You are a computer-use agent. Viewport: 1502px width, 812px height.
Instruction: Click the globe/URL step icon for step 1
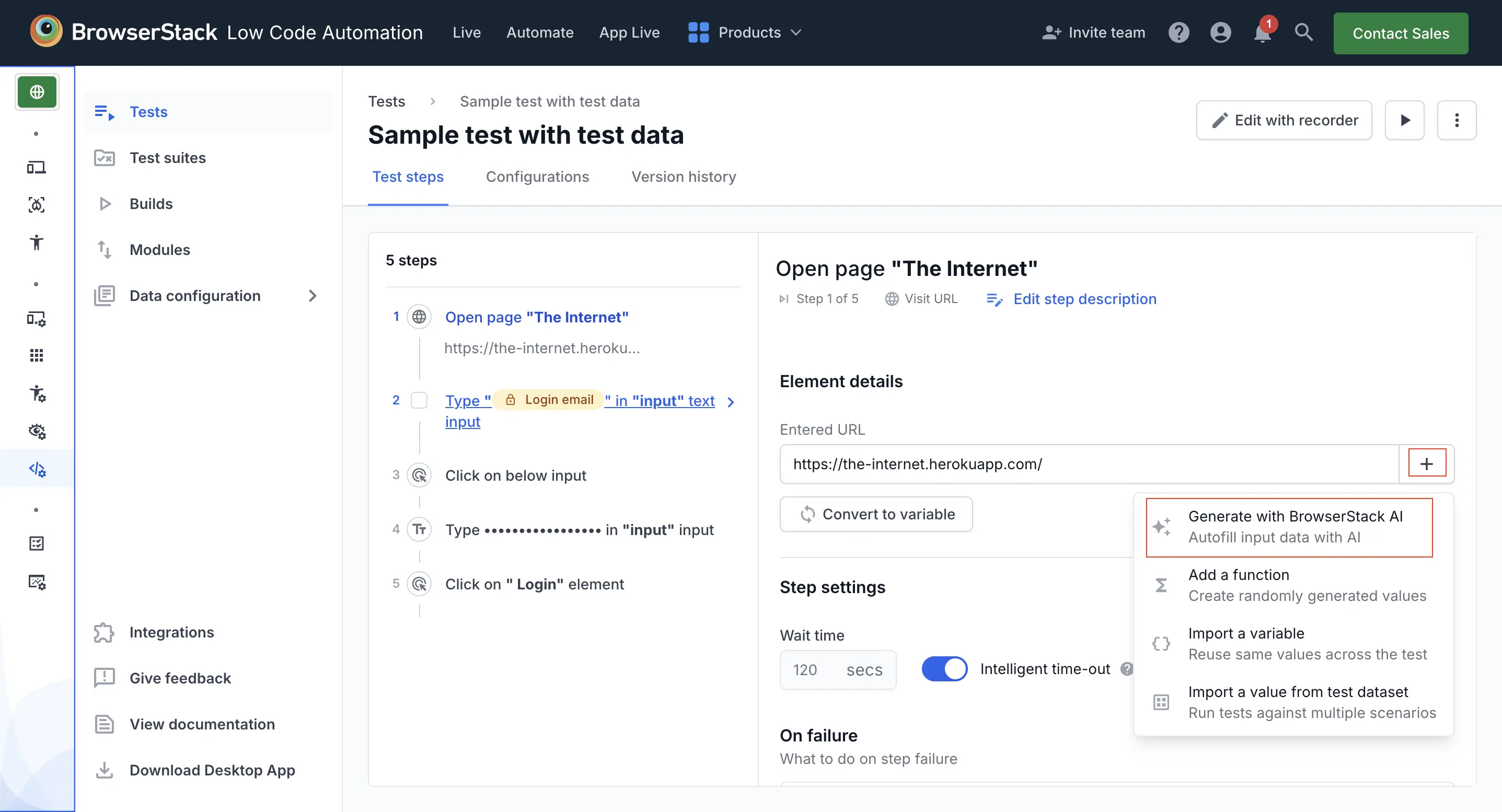[419, 316]
